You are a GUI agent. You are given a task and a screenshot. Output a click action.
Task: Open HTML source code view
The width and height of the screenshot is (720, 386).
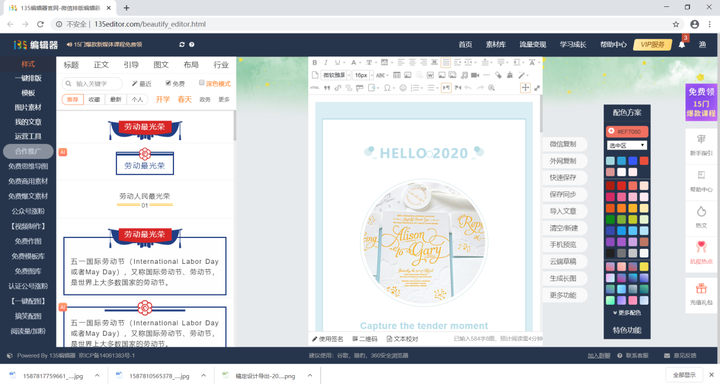(x=315, y=88)
